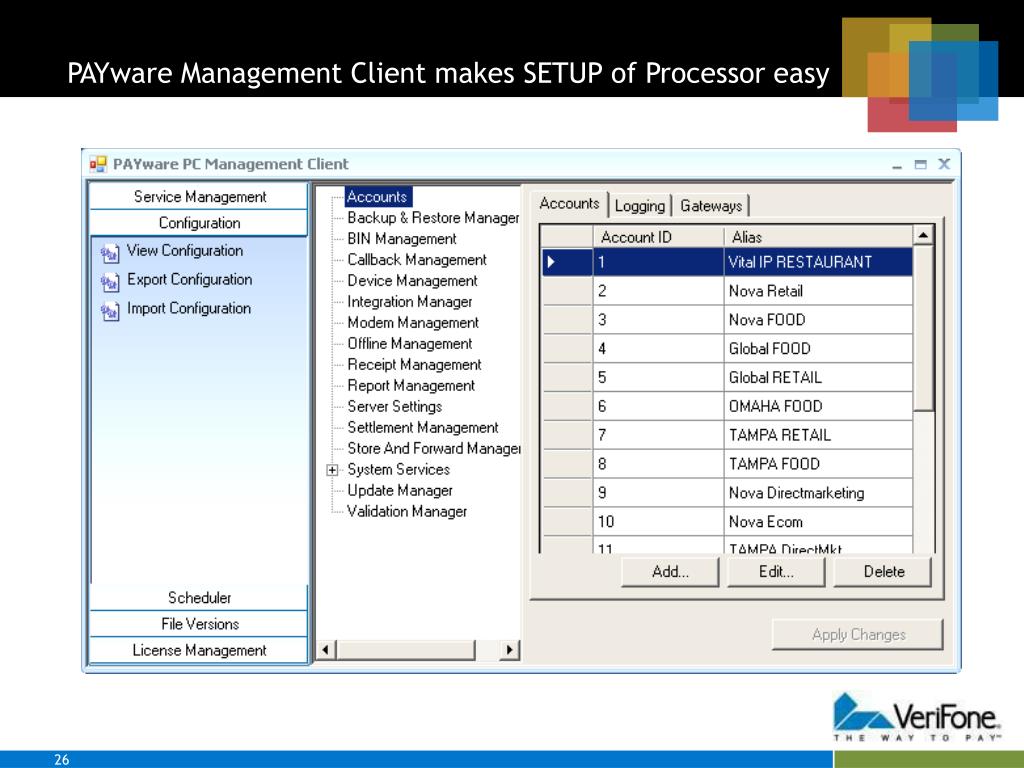Select Validation Manager tree item
The height and width of the screenshot is (768, 1024).
(407, 511)
